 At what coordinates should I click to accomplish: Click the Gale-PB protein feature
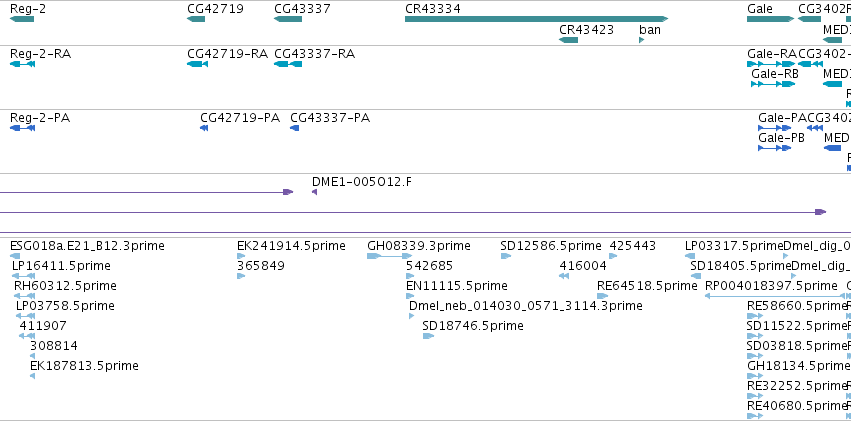(774, 148)
